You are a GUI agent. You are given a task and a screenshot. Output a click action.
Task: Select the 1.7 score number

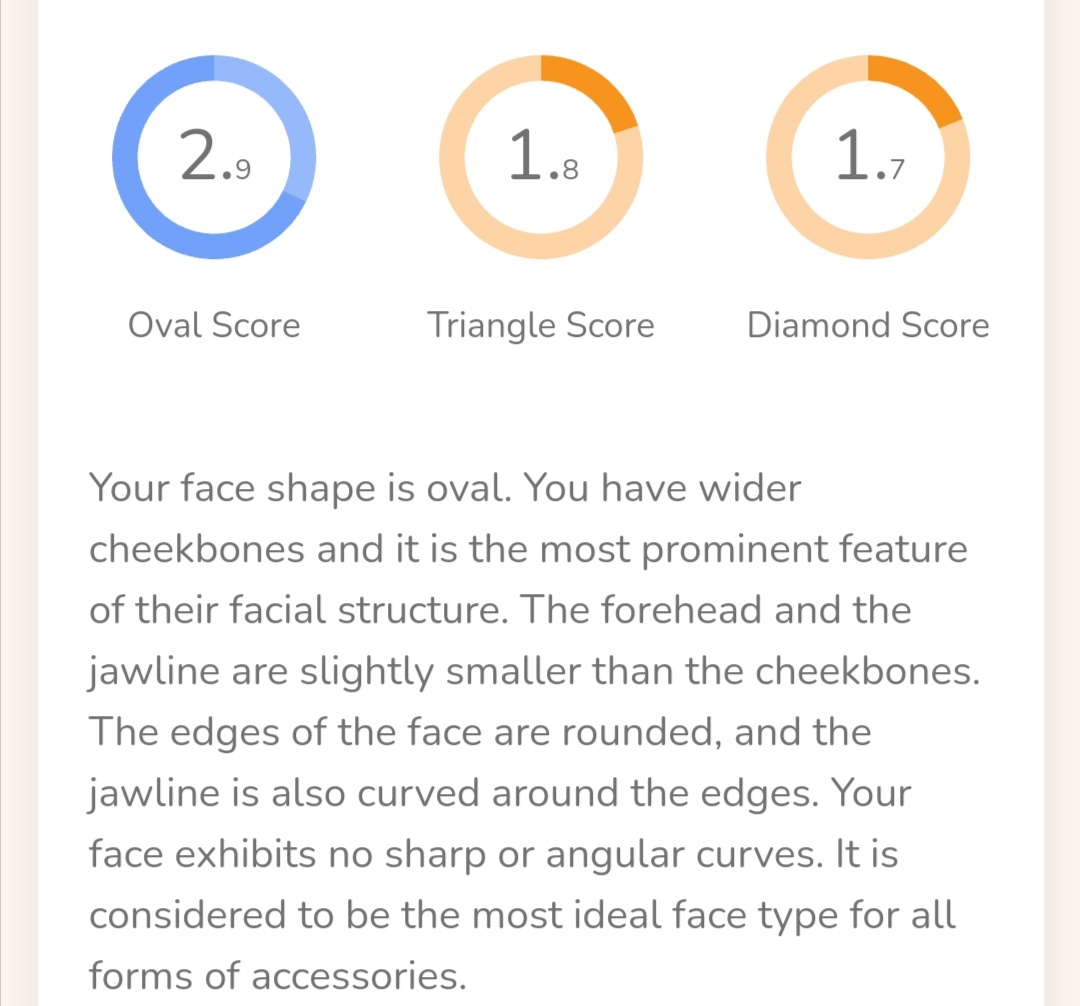click(x=869, y=157)
